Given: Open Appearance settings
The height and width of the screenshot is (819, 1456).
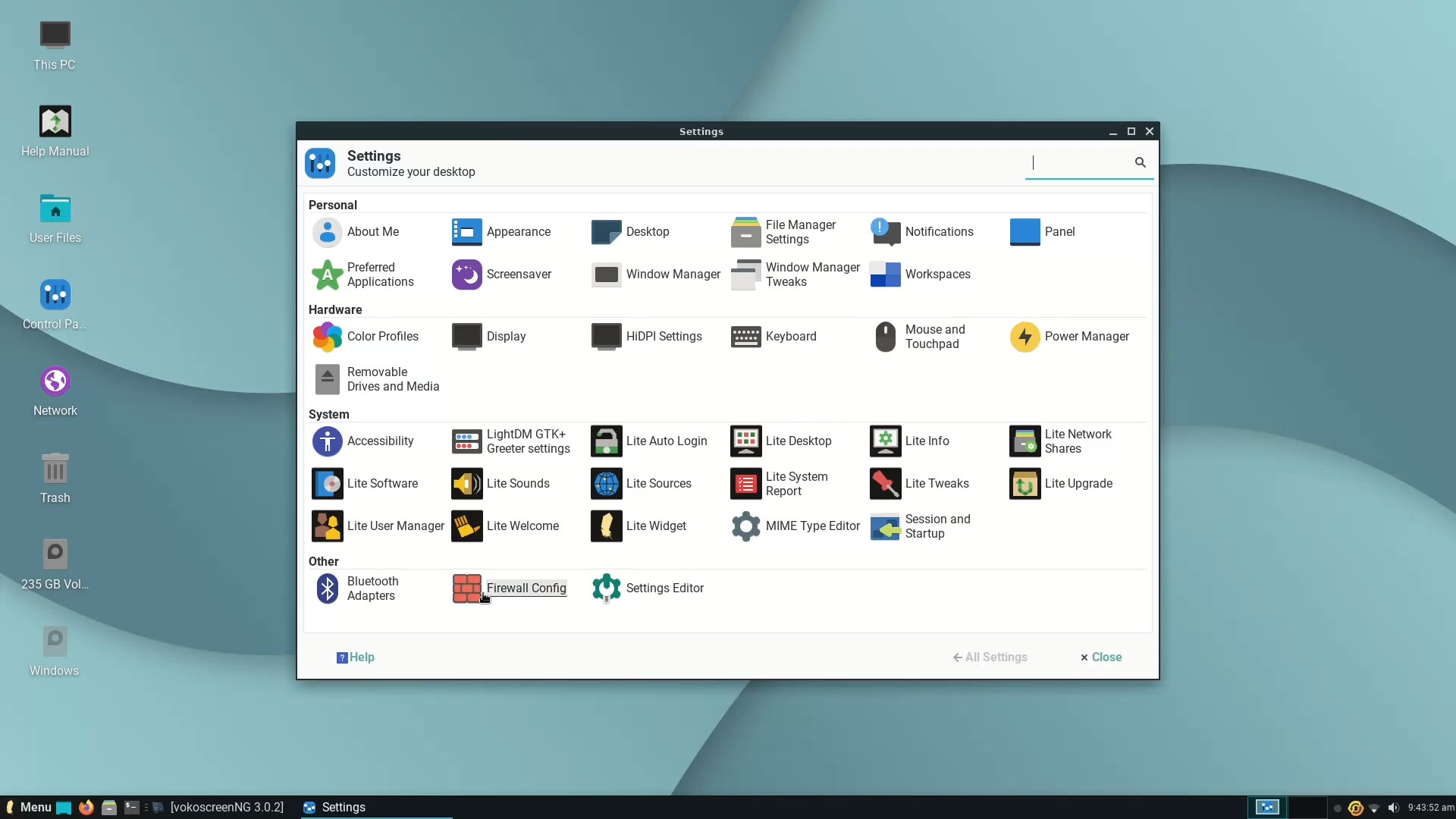Looking at the screenshot, I should [x=502, y=232].
